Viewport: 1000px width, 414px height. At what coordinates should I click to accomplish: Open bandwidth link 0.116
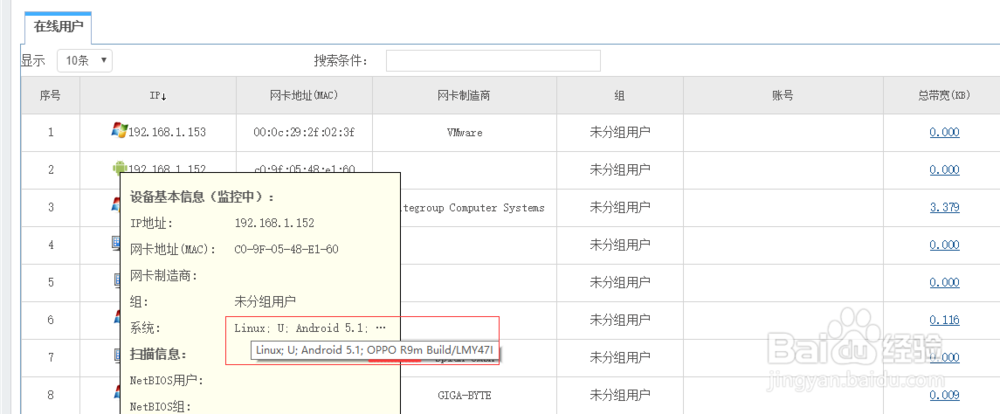point(944,320)
